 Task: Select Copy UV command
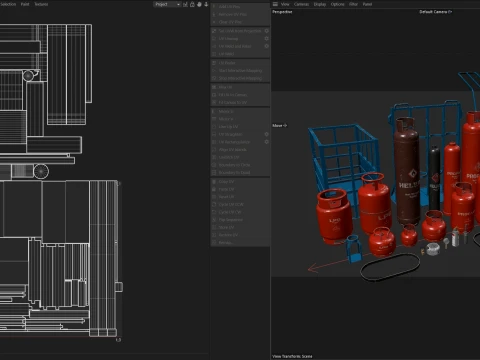(240, 181)
